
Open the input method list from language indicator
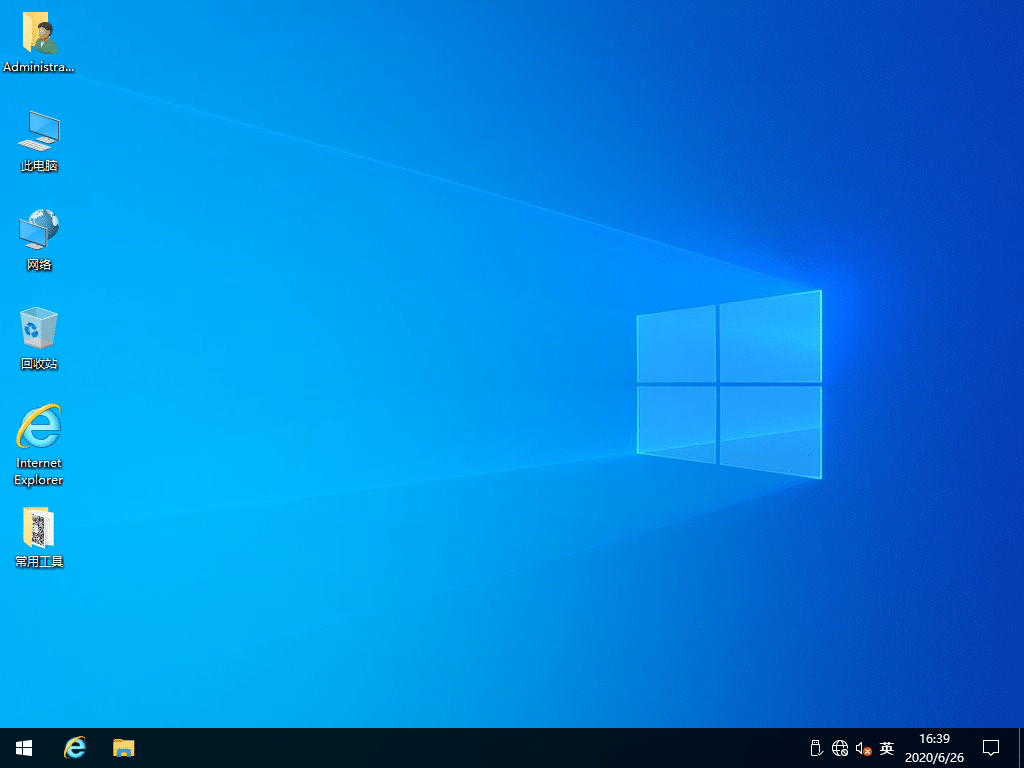pyautogui.click(x=886, y=747)
